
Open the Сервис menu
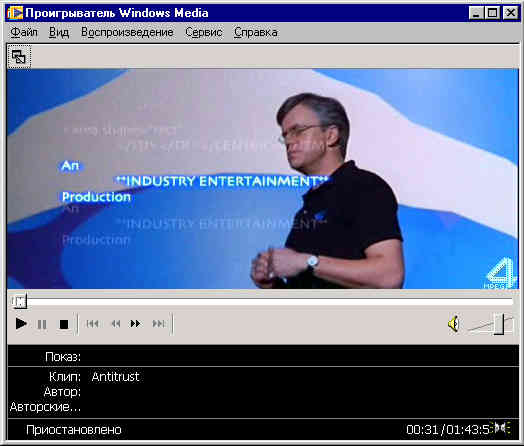(x=204, y=32)
